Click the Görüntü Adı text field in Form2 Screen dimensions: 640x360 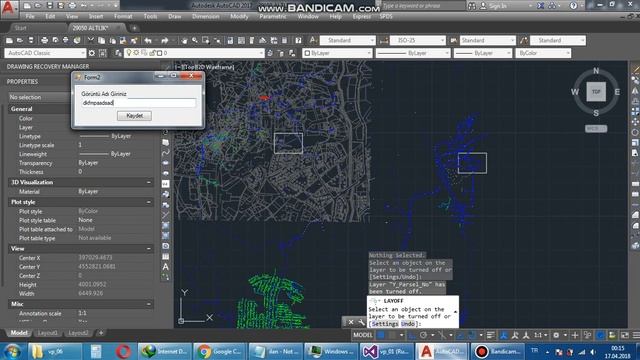coord(138,103)
